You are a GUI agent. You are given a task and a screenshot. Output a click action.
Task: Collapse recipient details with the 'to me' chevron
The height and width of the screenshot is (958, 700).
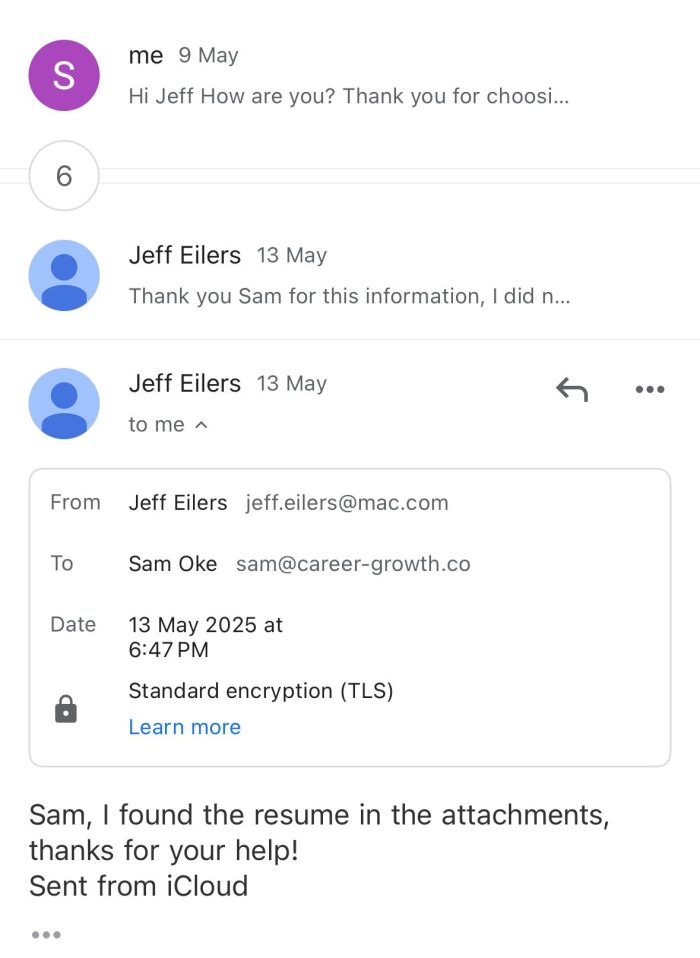201,425
